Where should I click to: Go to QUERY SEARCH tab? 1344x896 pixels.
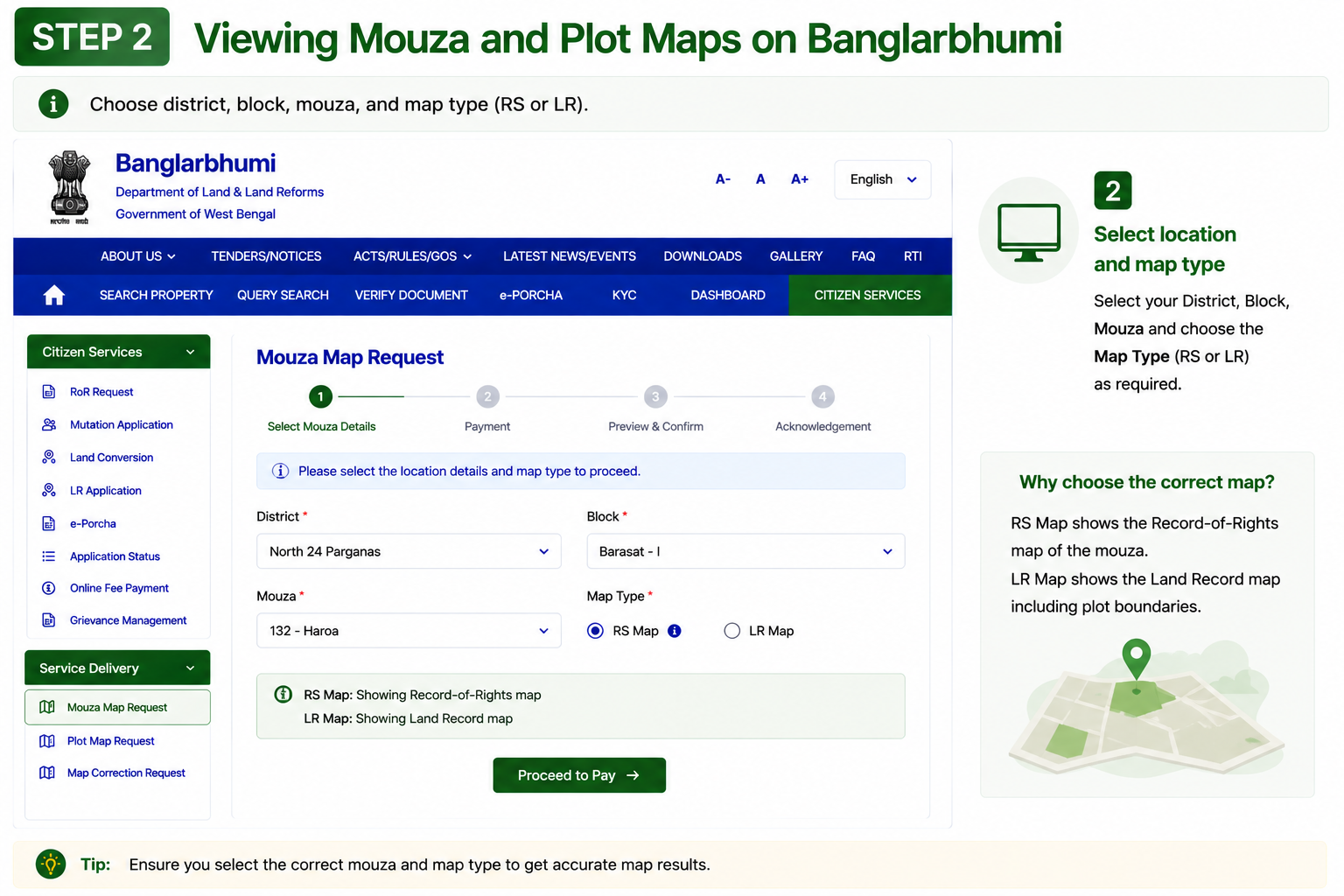[283, 296]
